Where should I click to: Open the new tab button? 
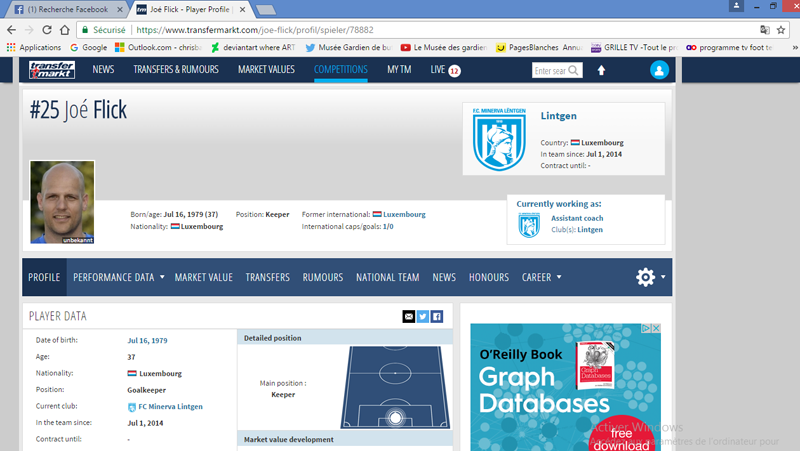[265, 9]
